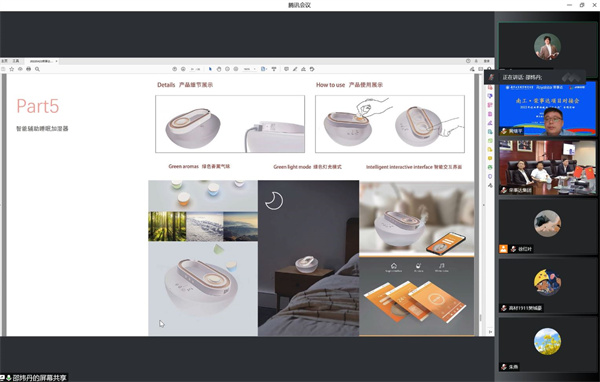
Task: Select the hand pan tool
Action: [219, 69]
